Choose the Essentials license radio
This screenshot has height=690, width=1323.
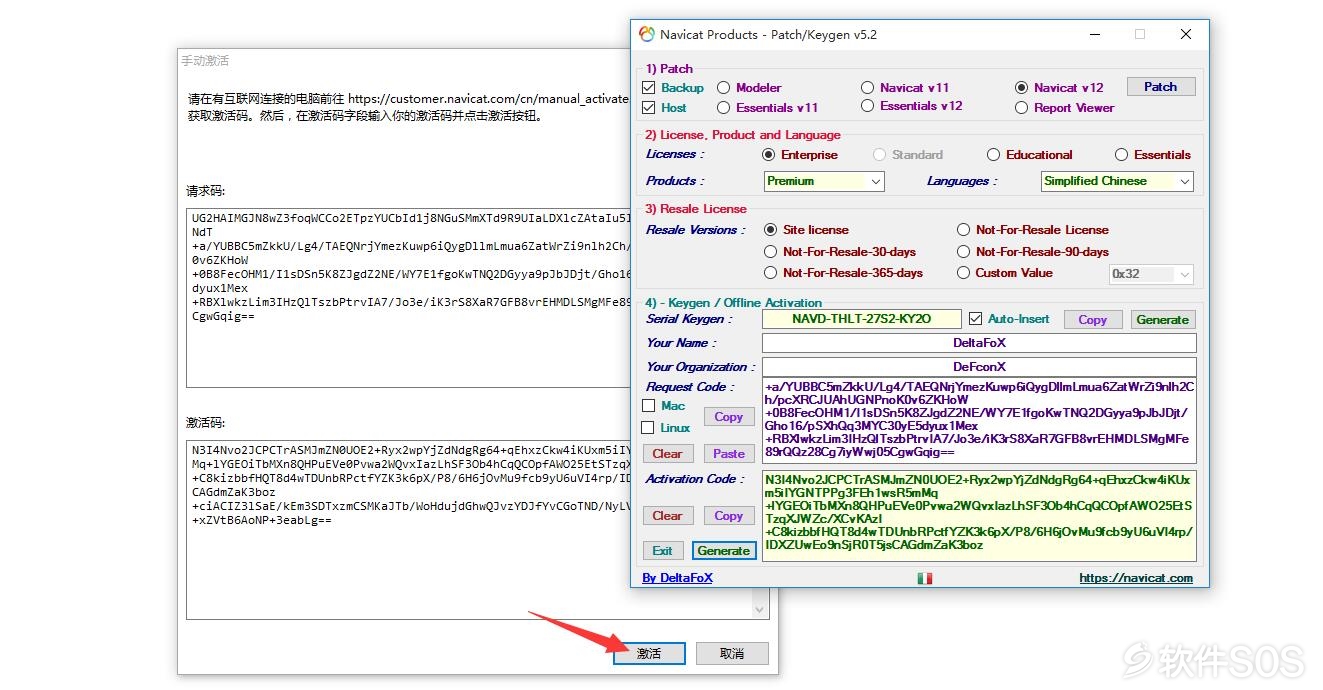tap(1121, 155)
